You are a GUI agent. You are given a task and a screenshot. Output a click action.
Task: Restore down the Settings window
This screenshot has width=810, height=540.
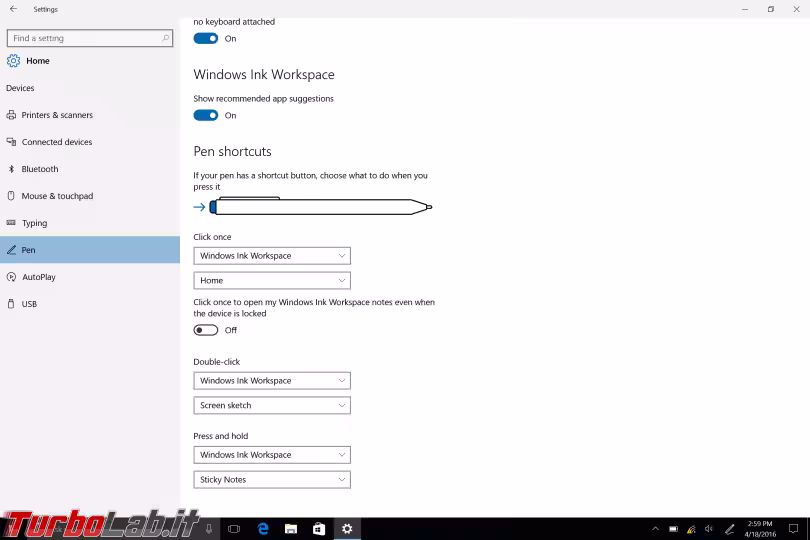click(x=771, y=9)
